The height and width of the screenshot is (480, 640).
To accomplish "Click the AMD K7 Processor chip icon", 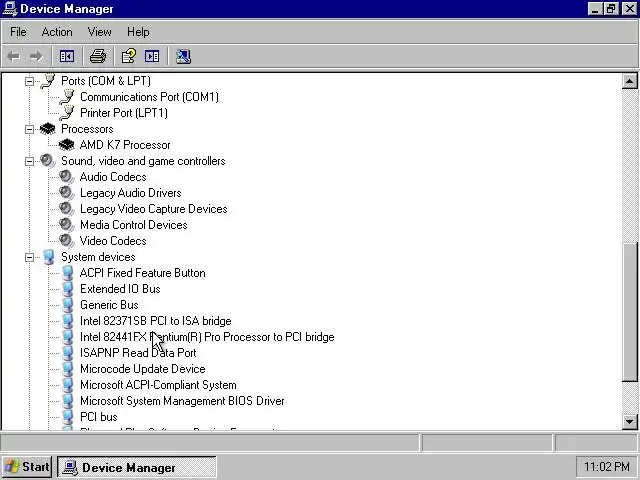I will pos(67,145).
